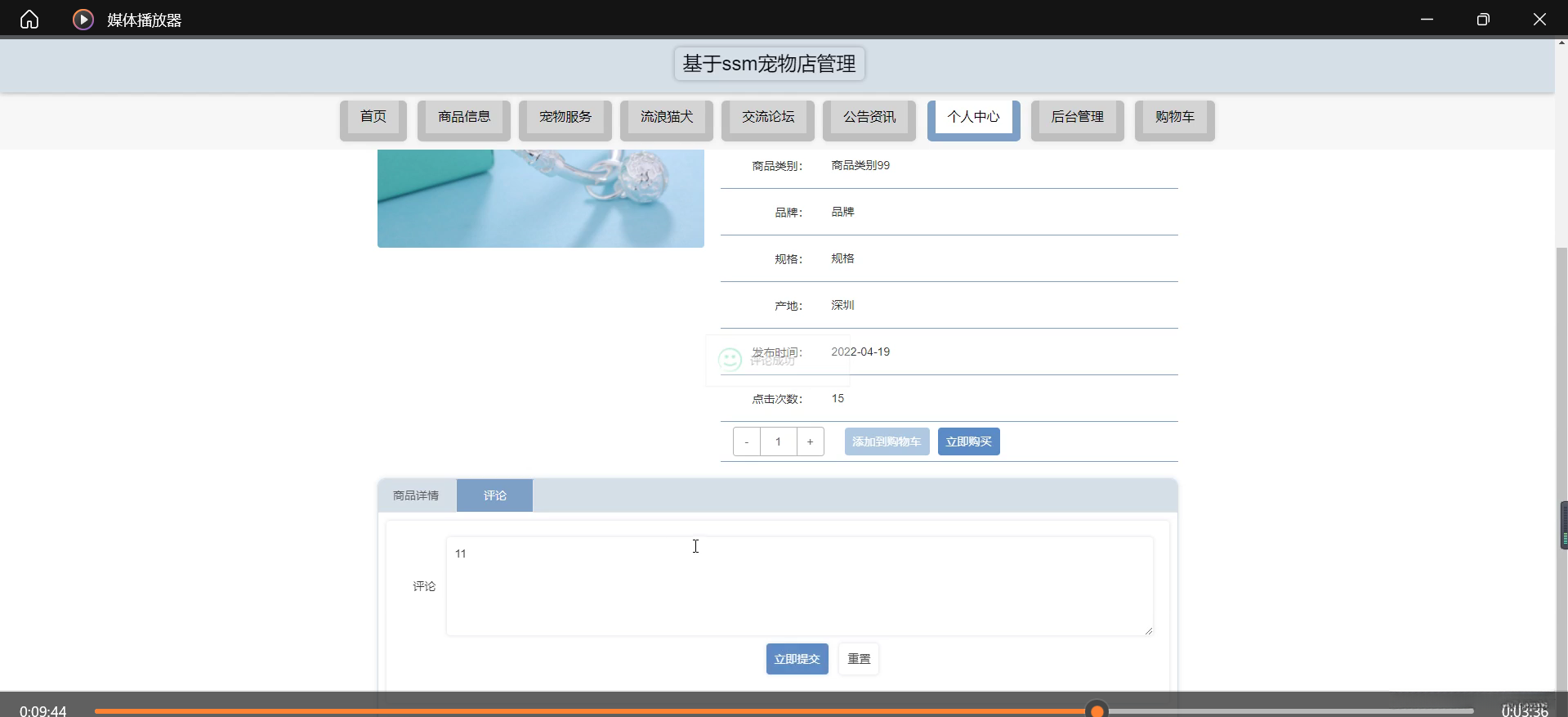
Task: Click the quantity input field
Action: [x=778, y=441]
